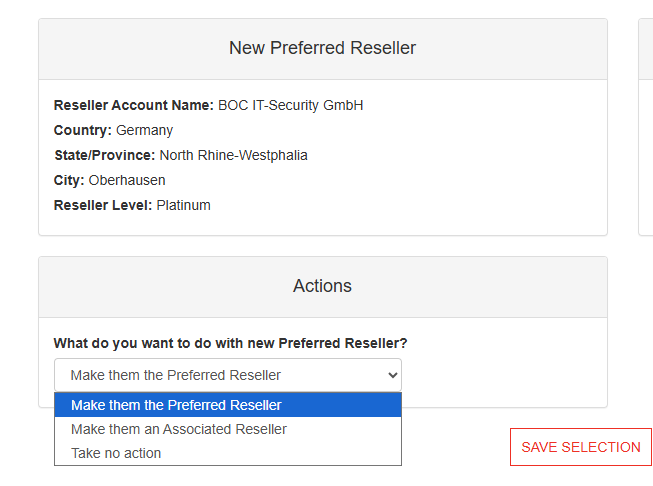Click the dropdown chevron arrow in Actions

392,375
